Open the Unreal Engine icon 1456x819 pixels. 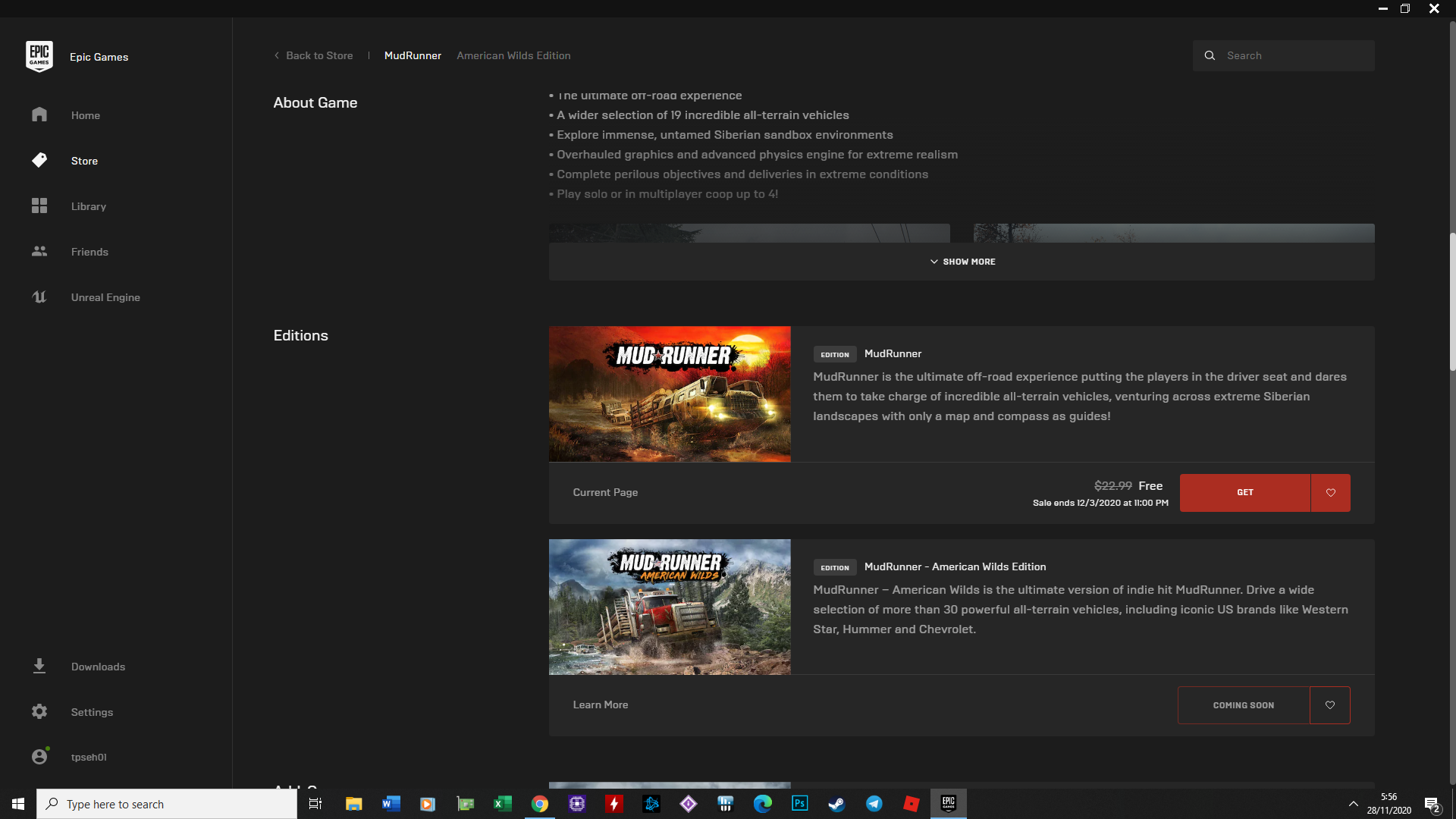pos(39,297)
